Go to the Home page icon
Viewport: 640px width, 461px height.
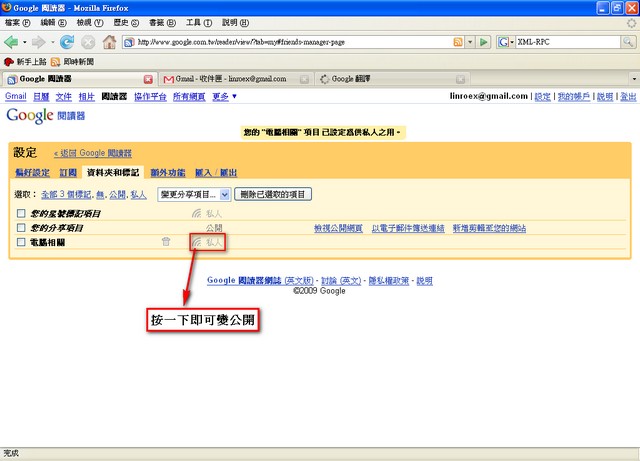coord(109,42)
